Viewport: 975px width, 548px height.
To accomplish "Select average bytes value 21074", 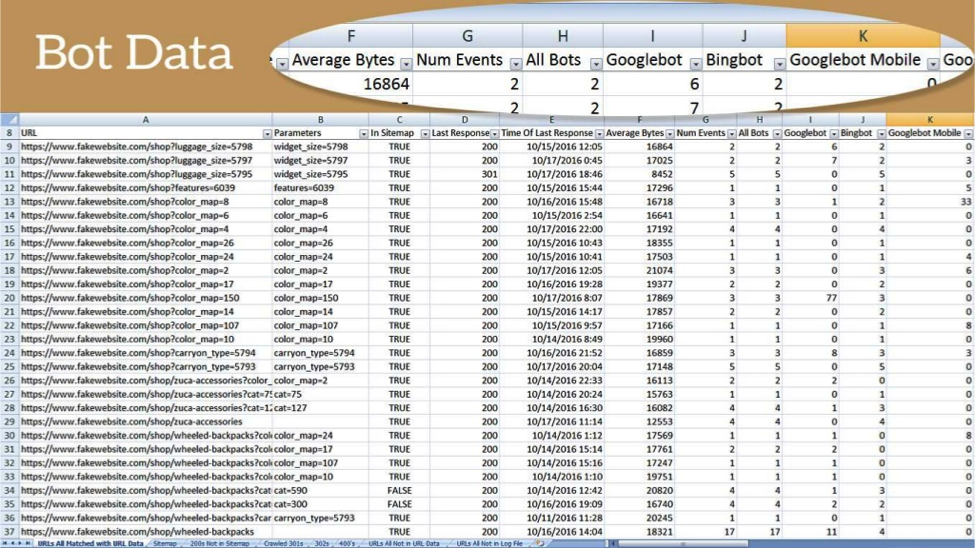I will pyautogui.click(x=639, y=271).
